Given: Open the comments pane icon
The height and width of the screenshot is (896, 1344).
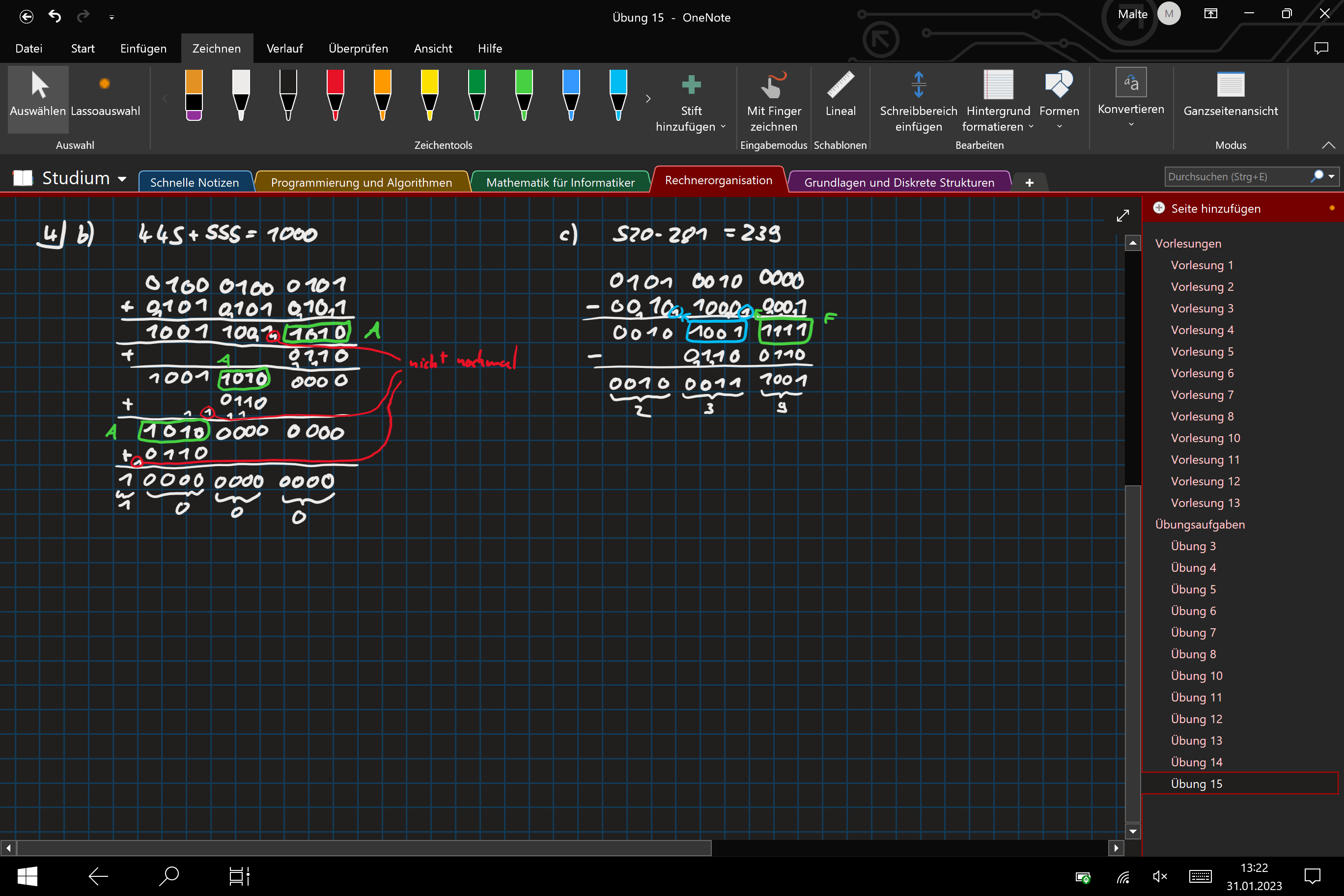Looking at the screenshot, I should (1321, 48).
